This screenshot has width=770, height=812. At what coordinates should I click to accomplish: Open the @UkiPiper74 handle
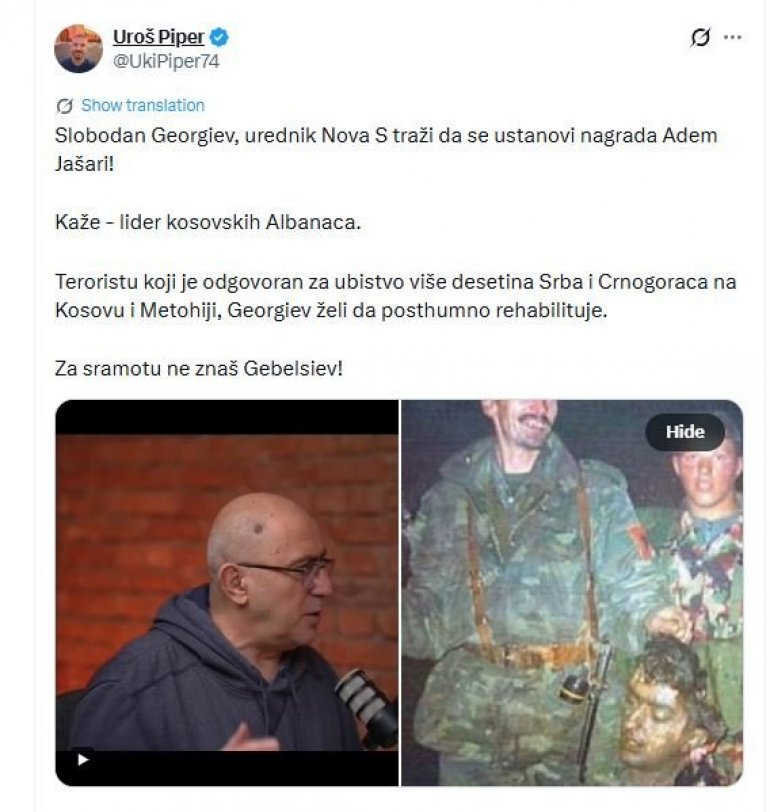(166, 61)
